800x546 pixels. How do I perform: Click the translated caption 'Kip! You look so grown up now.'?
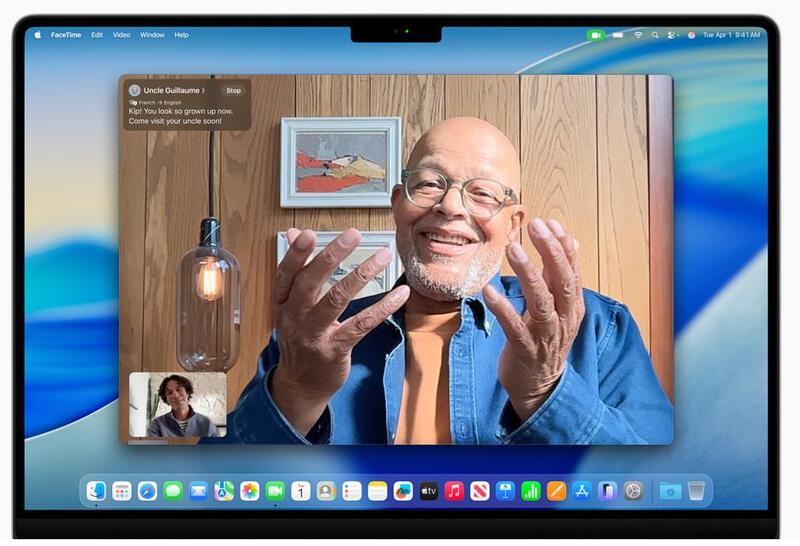click(x=181, y=111)
